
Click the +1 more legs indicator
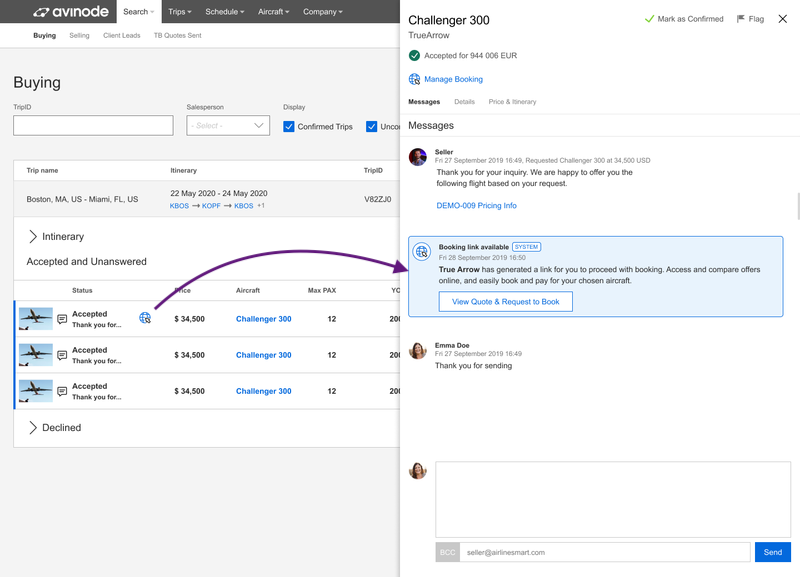[x=261, y=206]
